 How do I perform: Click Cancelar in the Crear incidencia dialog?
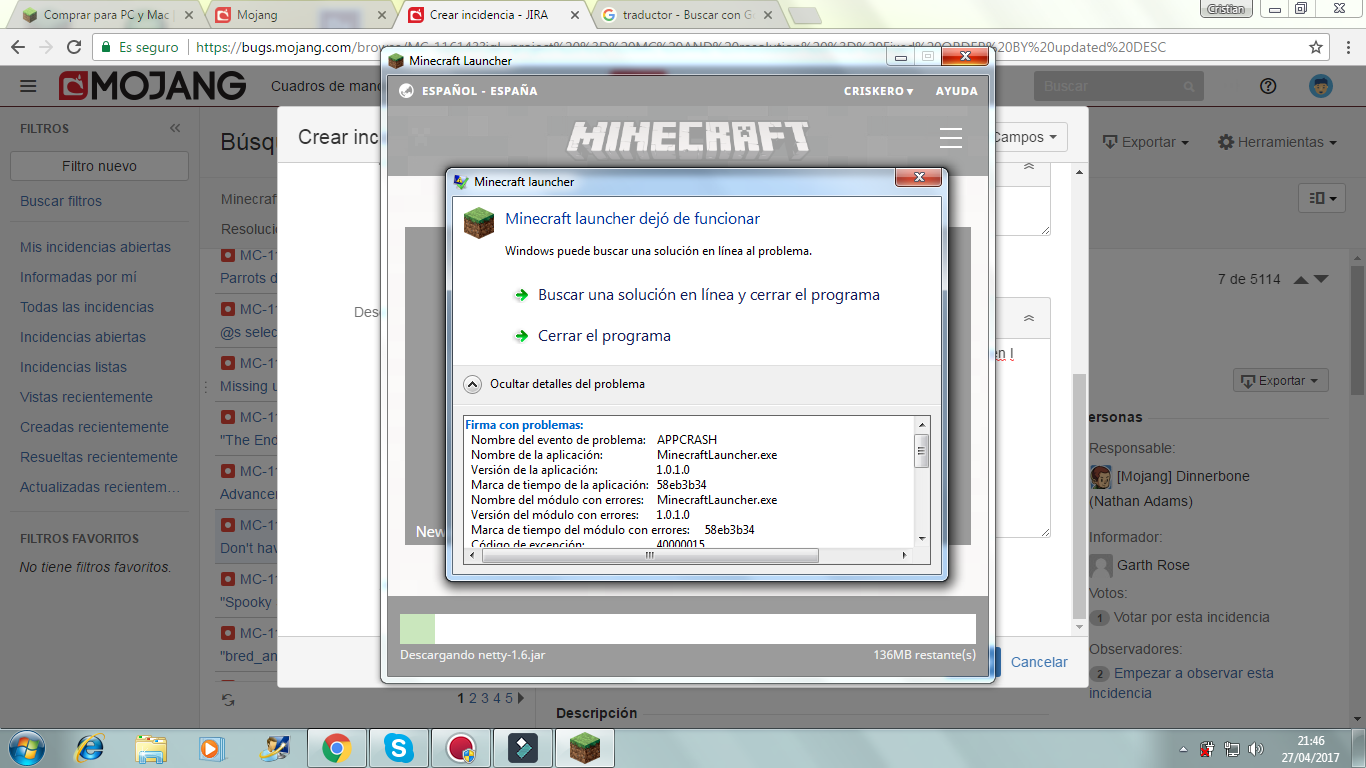click(x=1039, y=662)
